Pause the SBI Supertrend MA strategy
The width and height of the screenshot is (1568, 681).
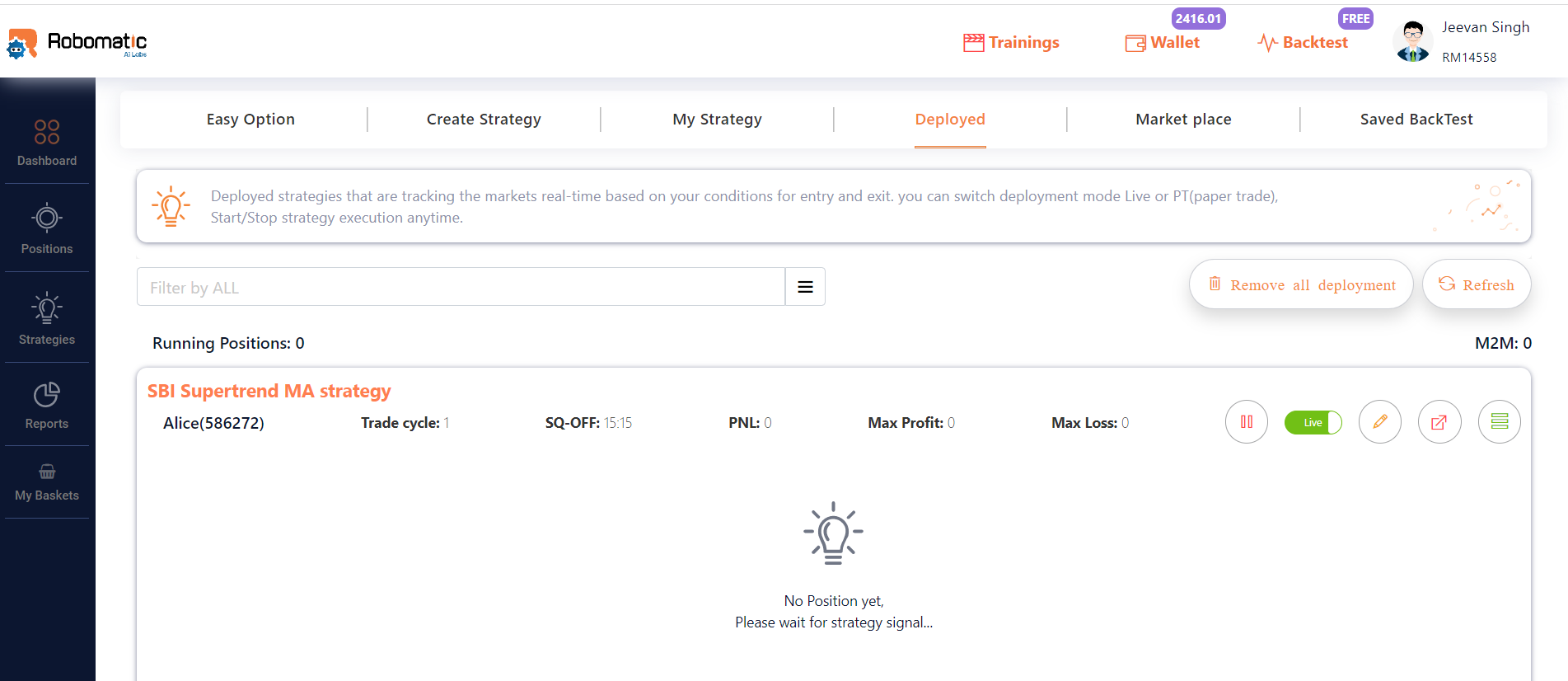[x=1247, y=422]
